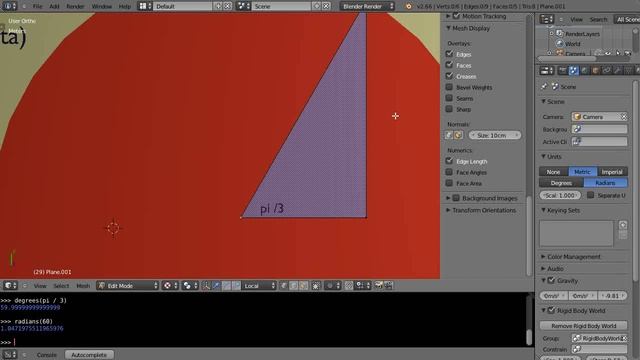Select Degrees rotation units

tap(561, 183)
